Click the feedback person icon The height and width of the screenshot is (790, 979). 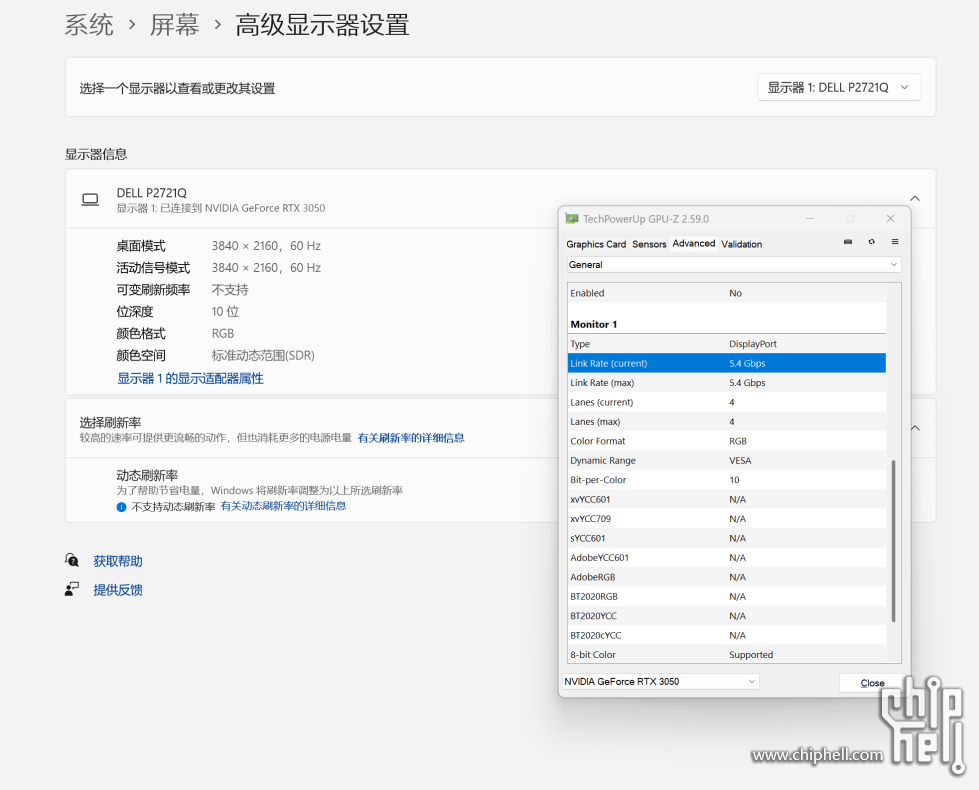point(72,589)
